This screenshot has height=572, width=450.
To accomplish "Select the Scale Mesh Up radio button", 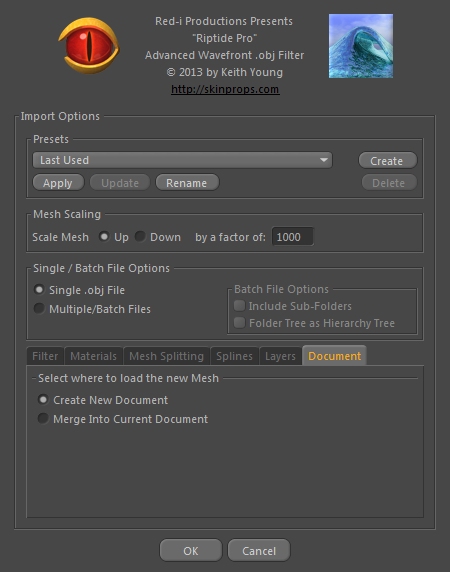I will [x=104, y=237].
